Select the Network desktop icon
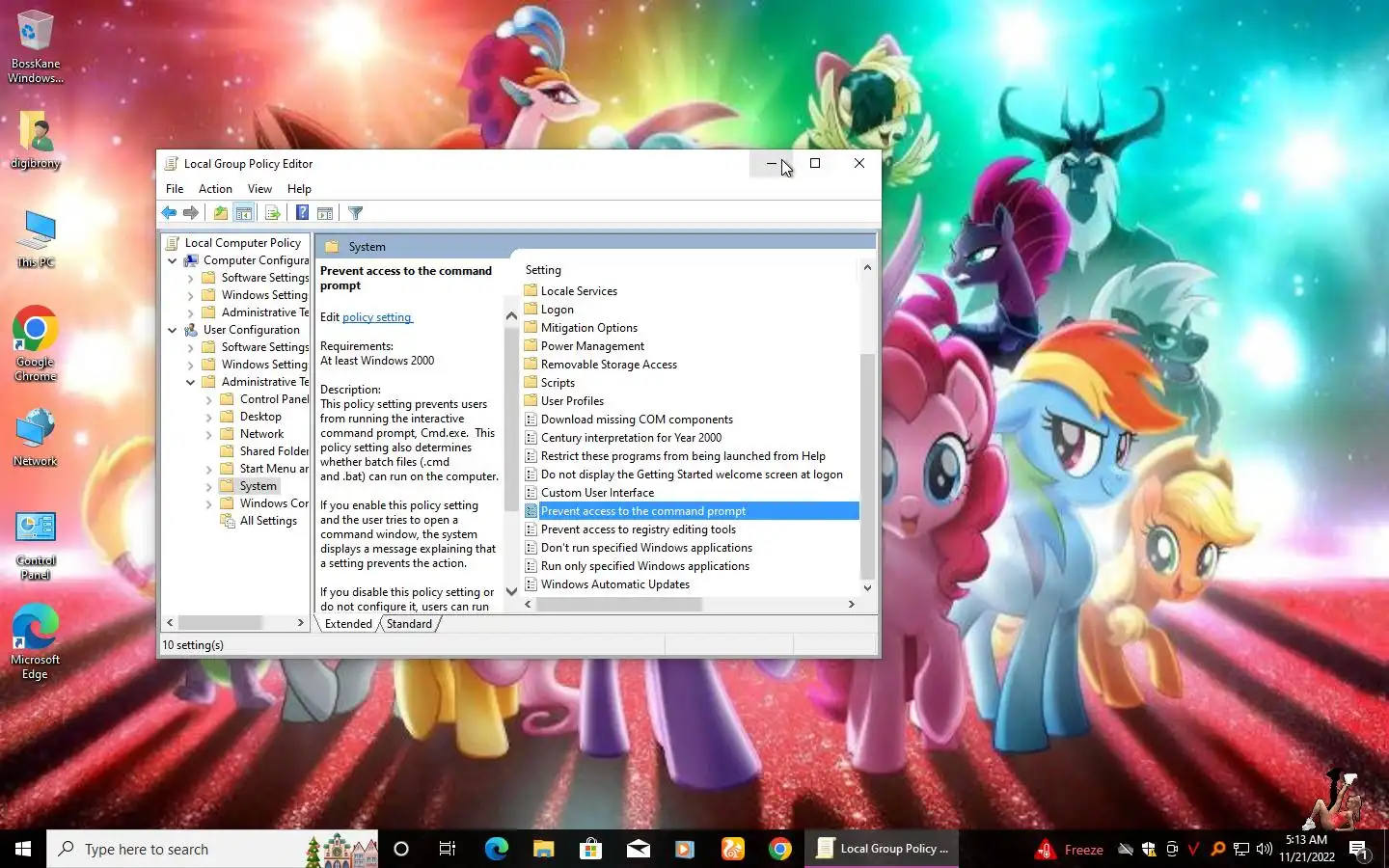Viewport: 1389px width, 868px height. coord(35,438)
